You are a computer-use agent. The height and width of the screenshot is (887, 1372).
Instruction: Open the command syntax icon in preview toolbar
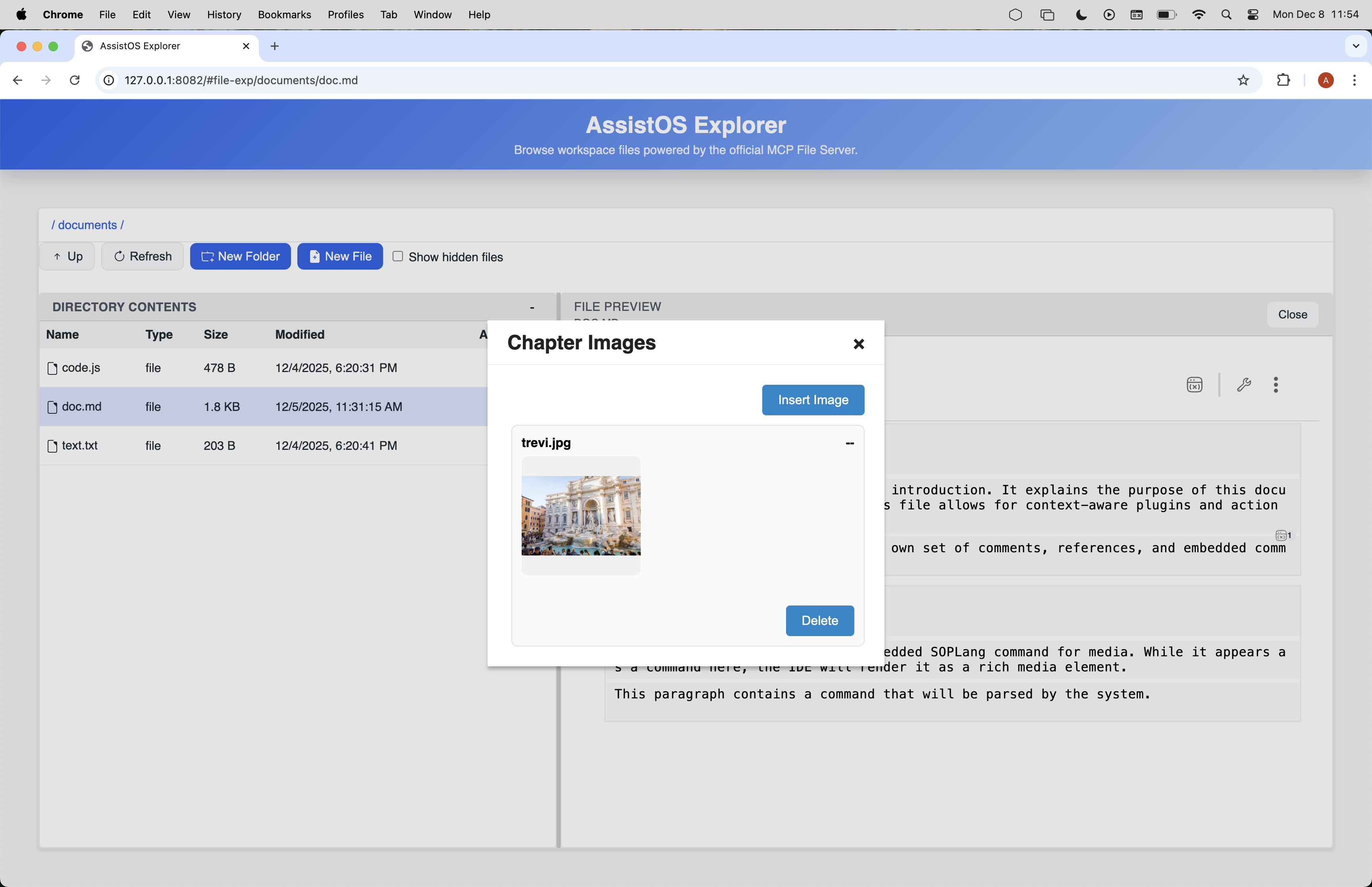1194,385
